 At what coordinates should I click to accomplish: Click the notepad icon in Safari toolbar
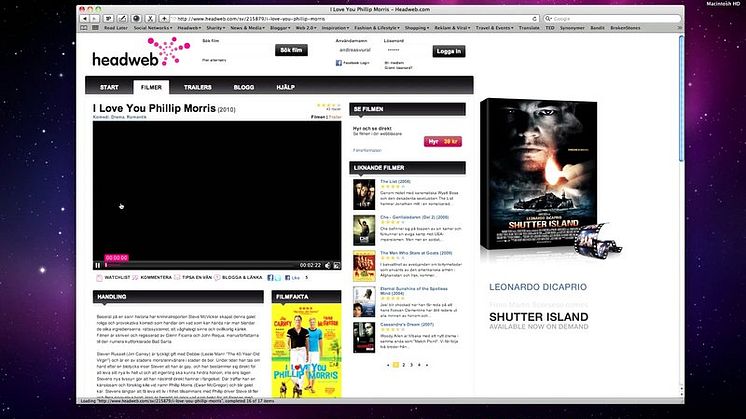coord(108,19)
